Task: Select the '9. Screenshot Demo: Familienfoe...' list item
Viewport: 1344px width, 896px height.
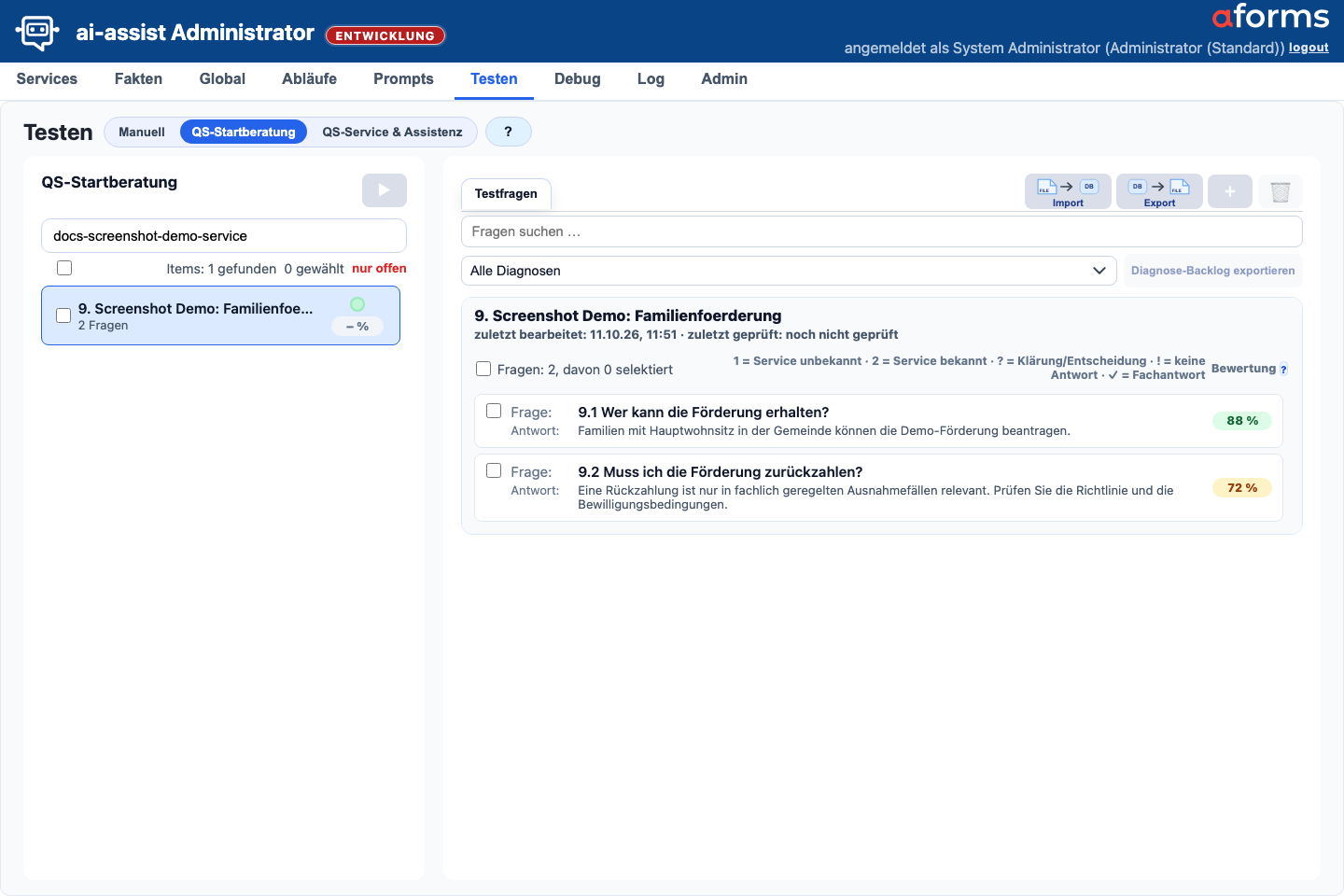Action: pos(220,315)
